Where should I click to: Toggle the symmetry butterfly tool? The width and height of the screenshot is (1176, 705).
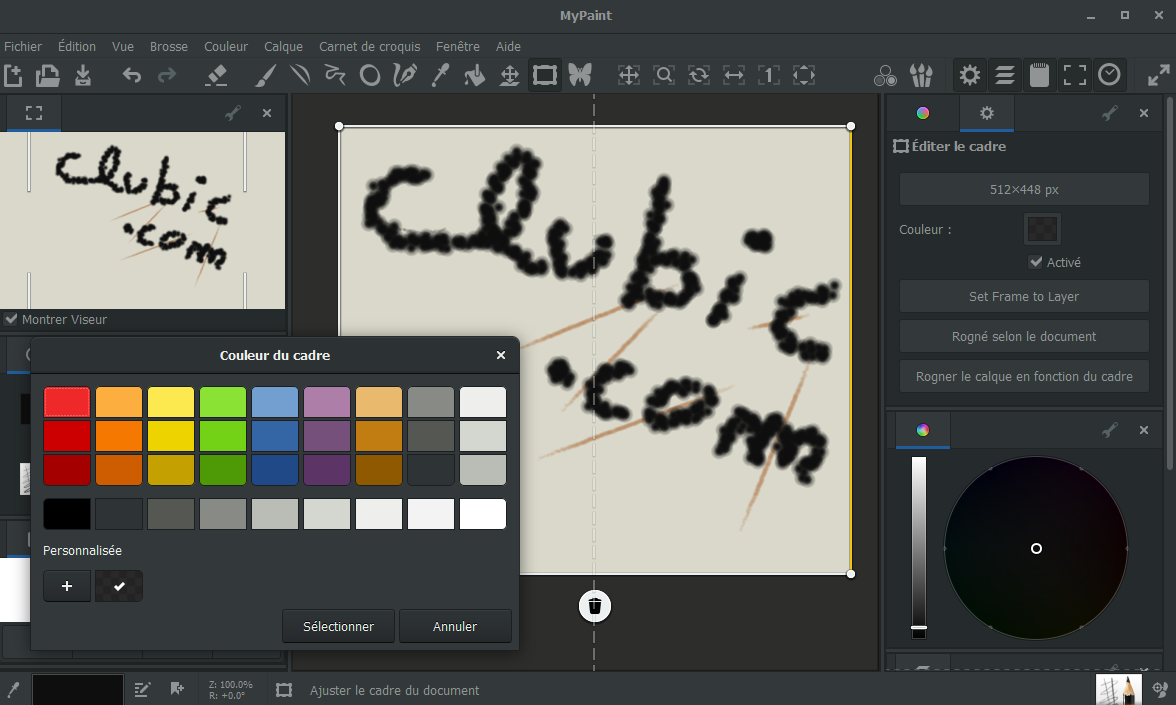[580, 75]
